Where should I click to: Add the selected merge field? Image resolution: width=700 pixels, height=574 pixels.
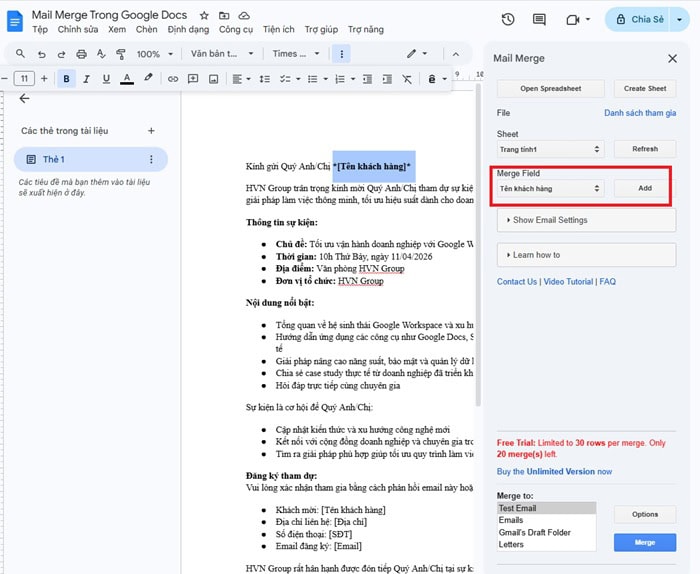coord(645,188)
